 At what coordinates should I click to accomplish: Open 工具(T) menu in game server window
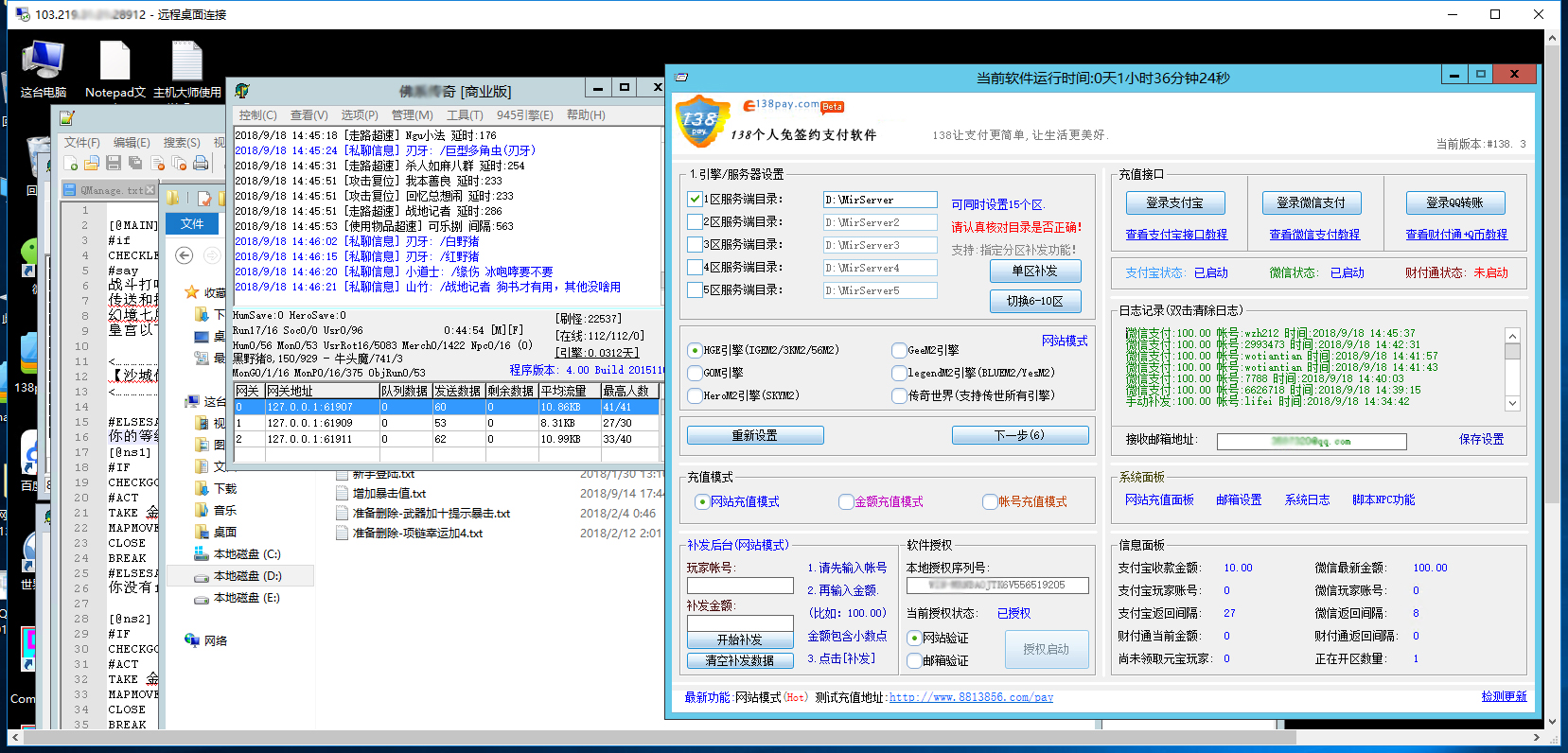(x=466, y=114)
